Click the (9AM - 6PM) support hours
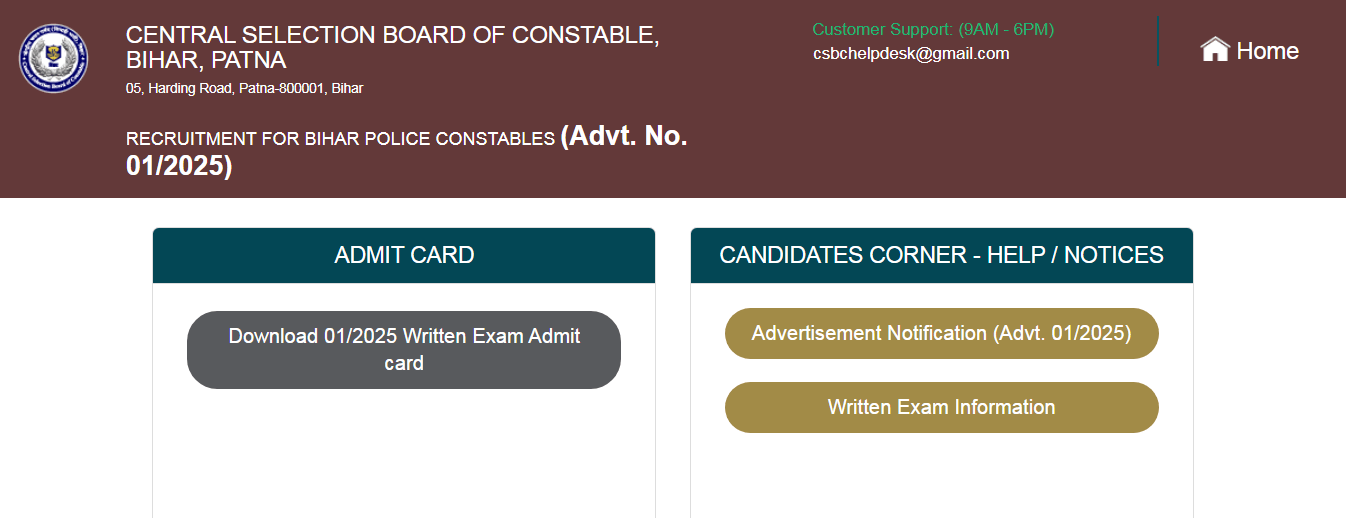 (1006, 30)
